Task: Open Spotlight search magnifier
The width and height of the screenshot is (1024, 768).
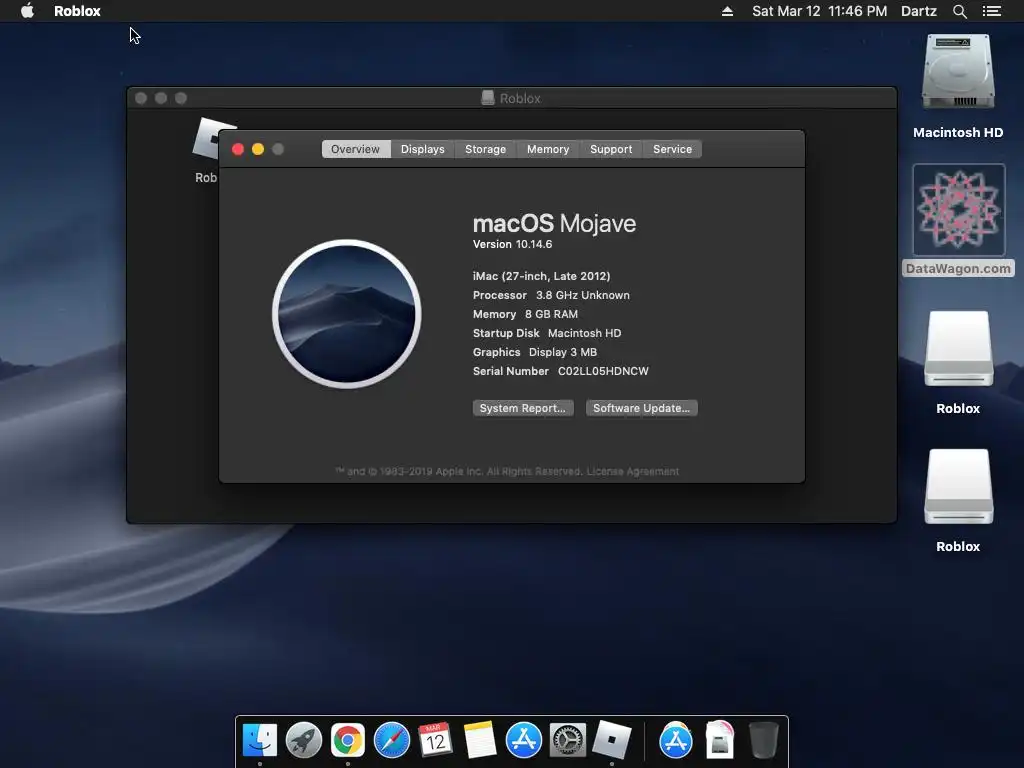Action: (959, 11)
